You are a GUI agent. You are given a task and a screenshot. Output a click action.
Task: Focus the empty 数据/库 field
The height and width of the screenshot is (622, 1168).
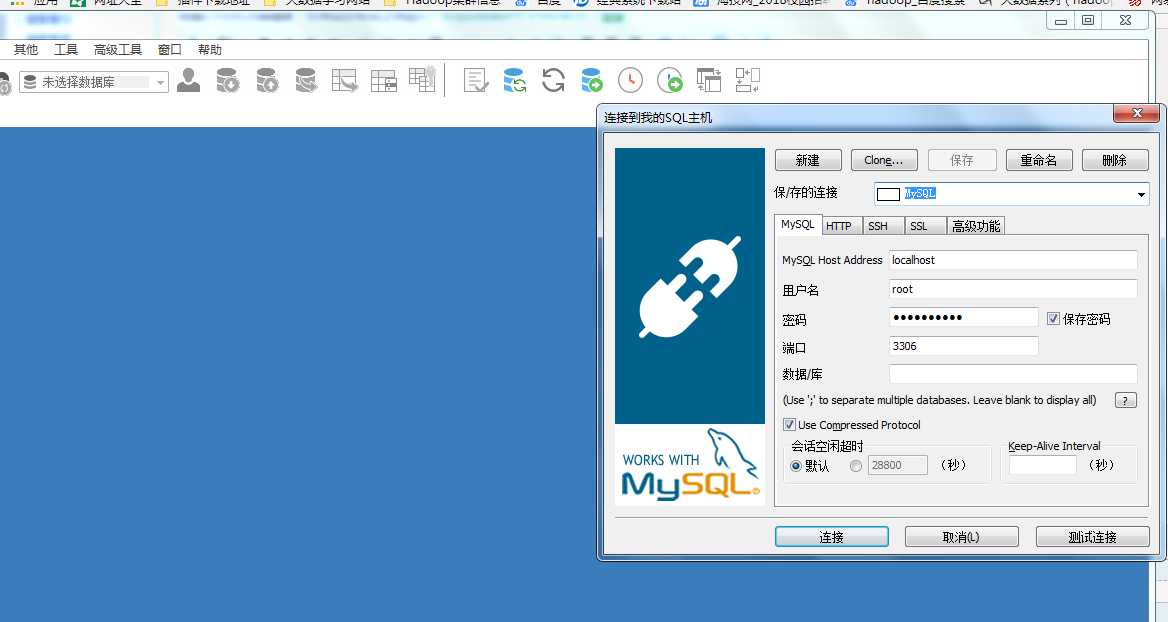click(x=1013, y=374)
